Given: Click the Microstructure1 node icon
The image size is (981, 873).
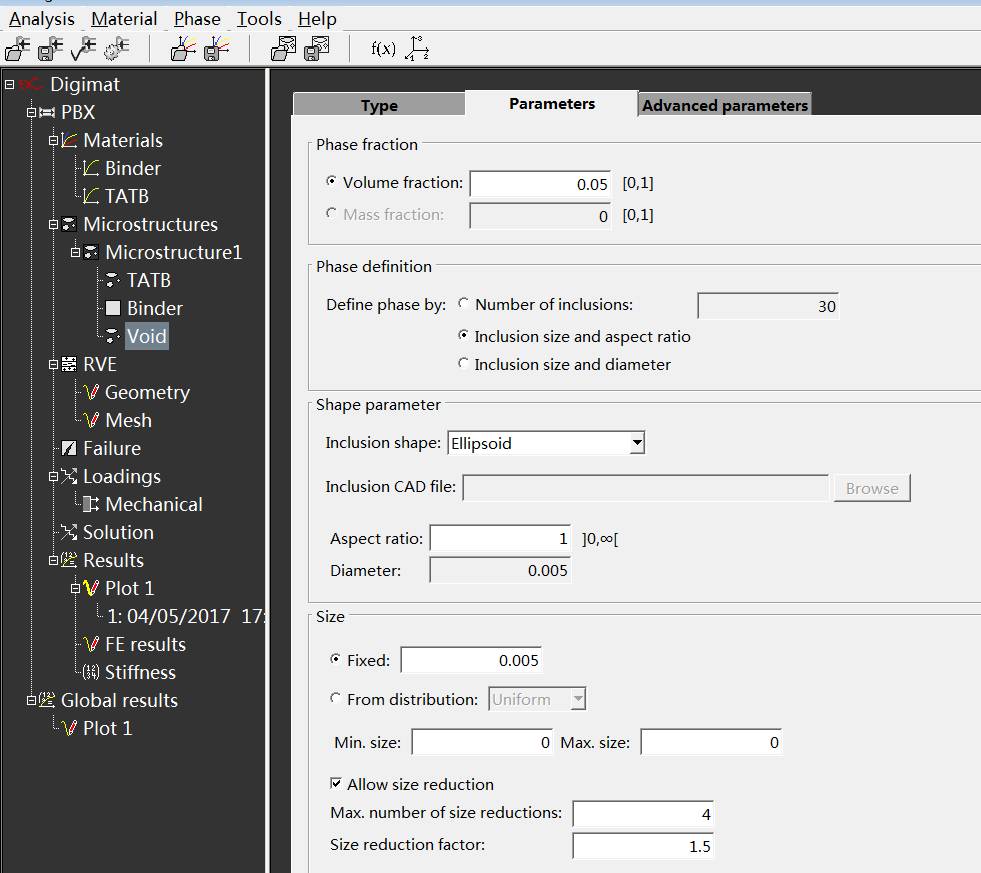Looking at the screenshot, I should pos(91,252).
